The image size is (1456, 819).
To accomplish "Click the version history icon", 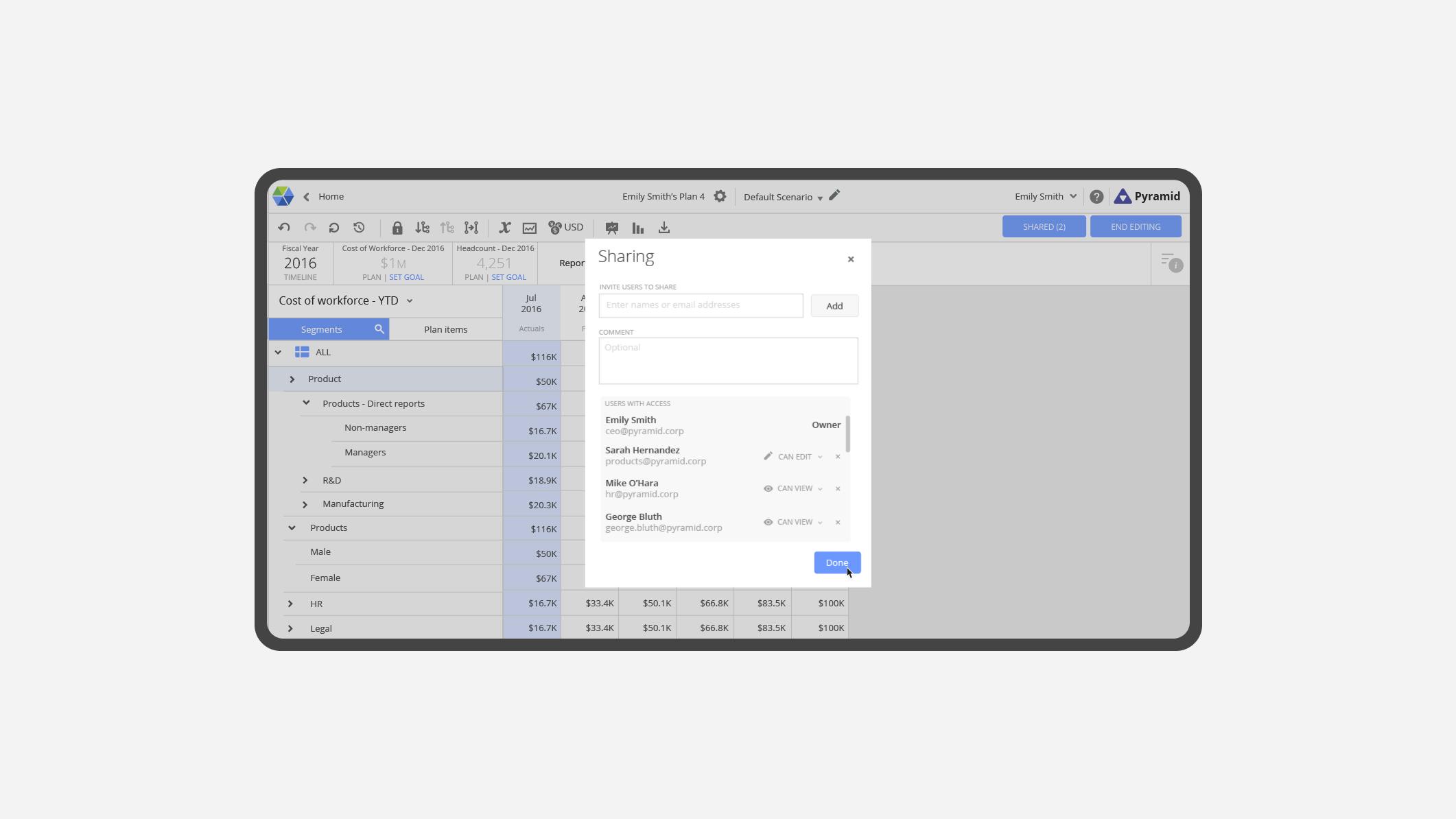I will (x=357, y=227).
